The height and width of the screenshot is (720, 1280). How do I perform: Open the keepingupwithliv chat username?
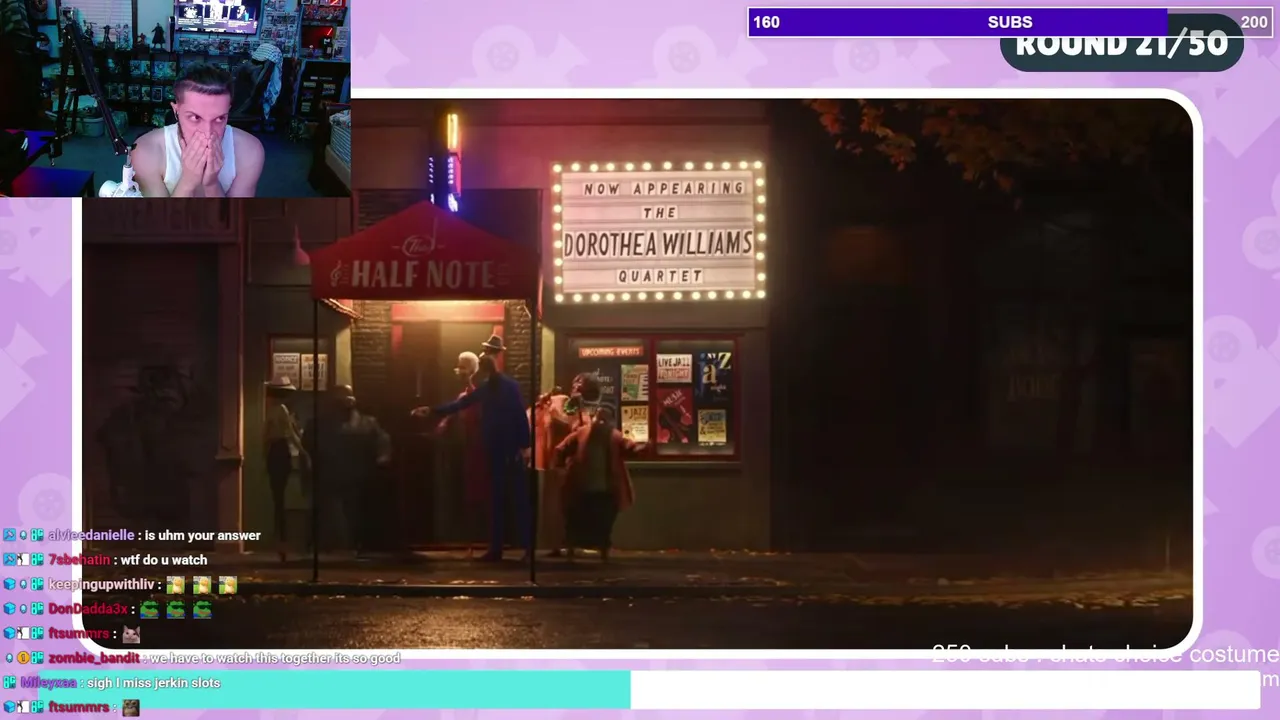pos(102,585)
